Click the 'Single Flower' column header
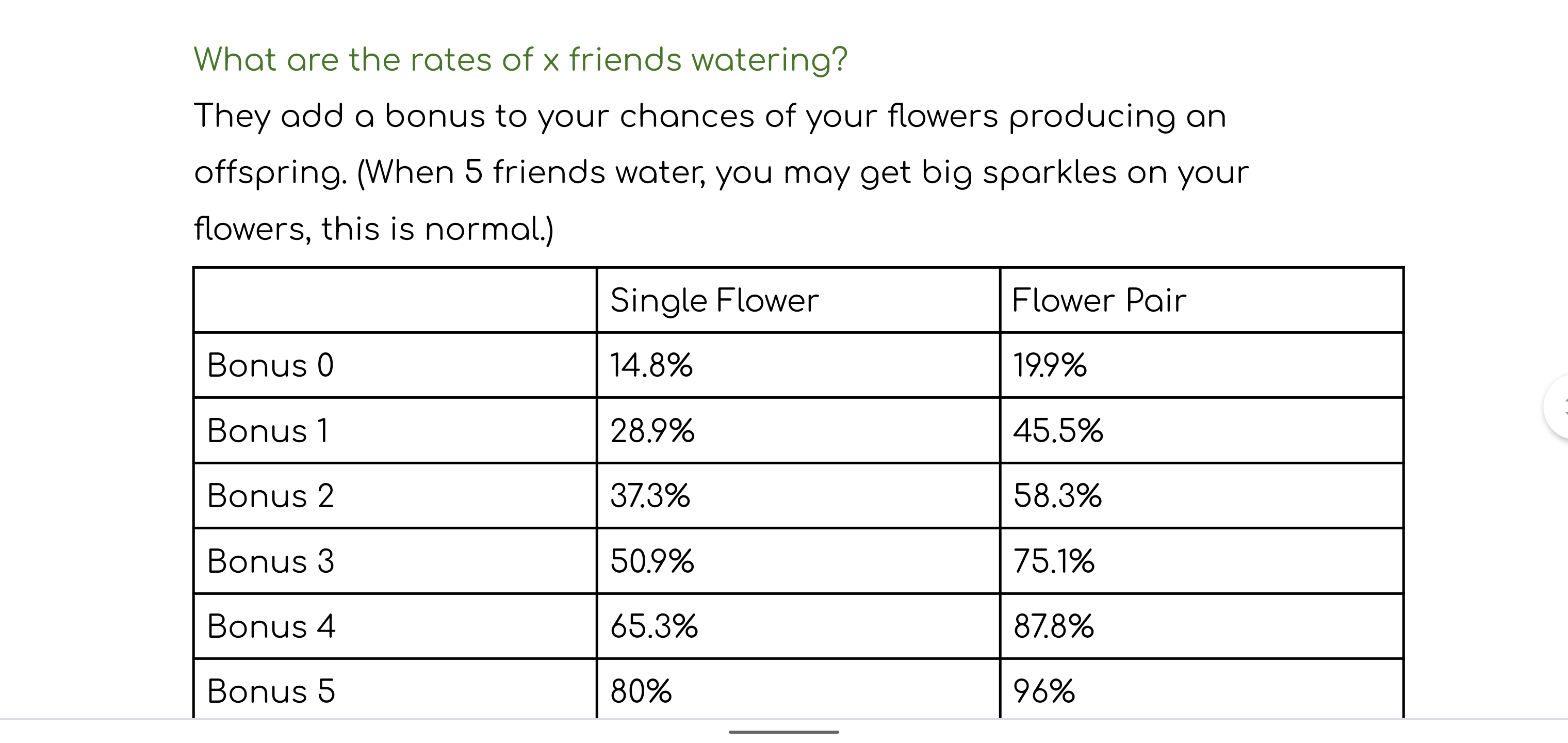The image size is (1568, 743). point(714,300)
